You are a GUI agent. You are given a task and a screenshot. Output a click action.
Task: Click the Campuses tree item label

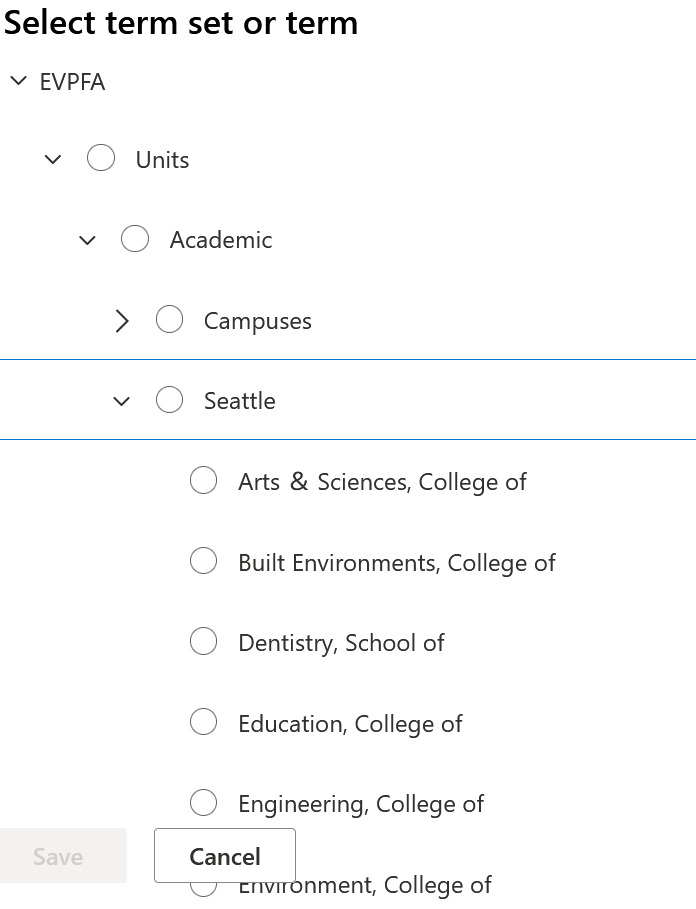click(x=257, y=320)
